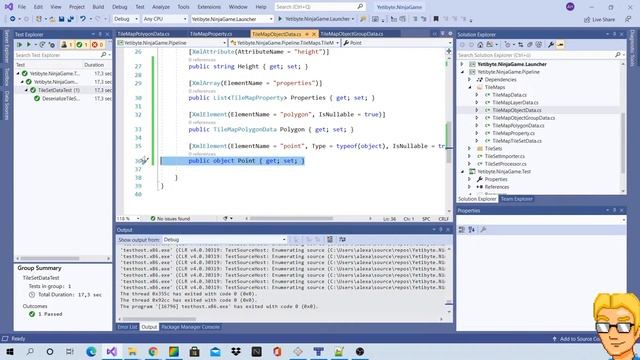Select TileMapTileSetData.cs in Solution Explorer
The image size is (640, 360).
pos(517,141)
